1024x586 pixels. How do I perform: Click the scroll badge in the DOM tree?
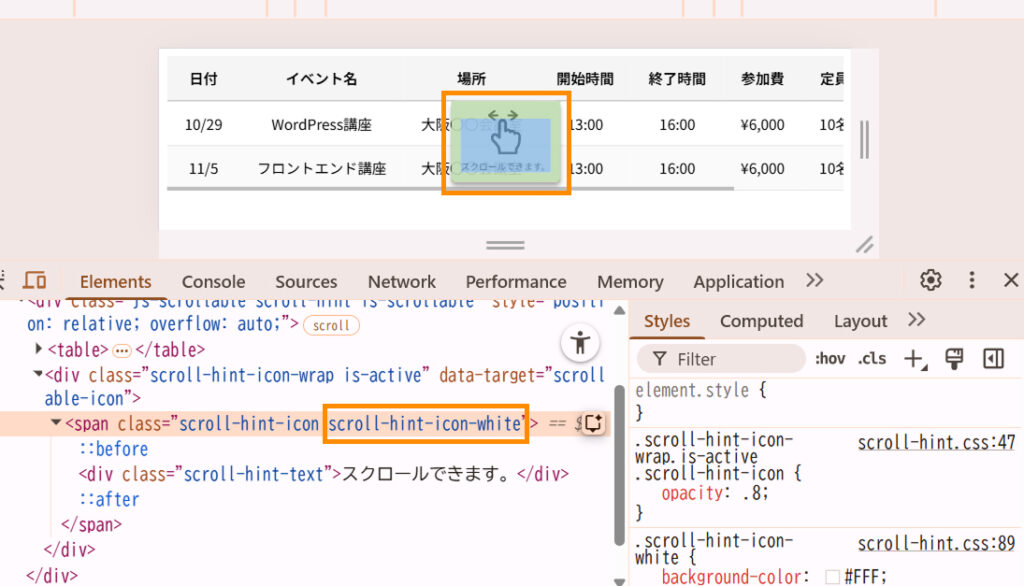click(x=331, y=325)
